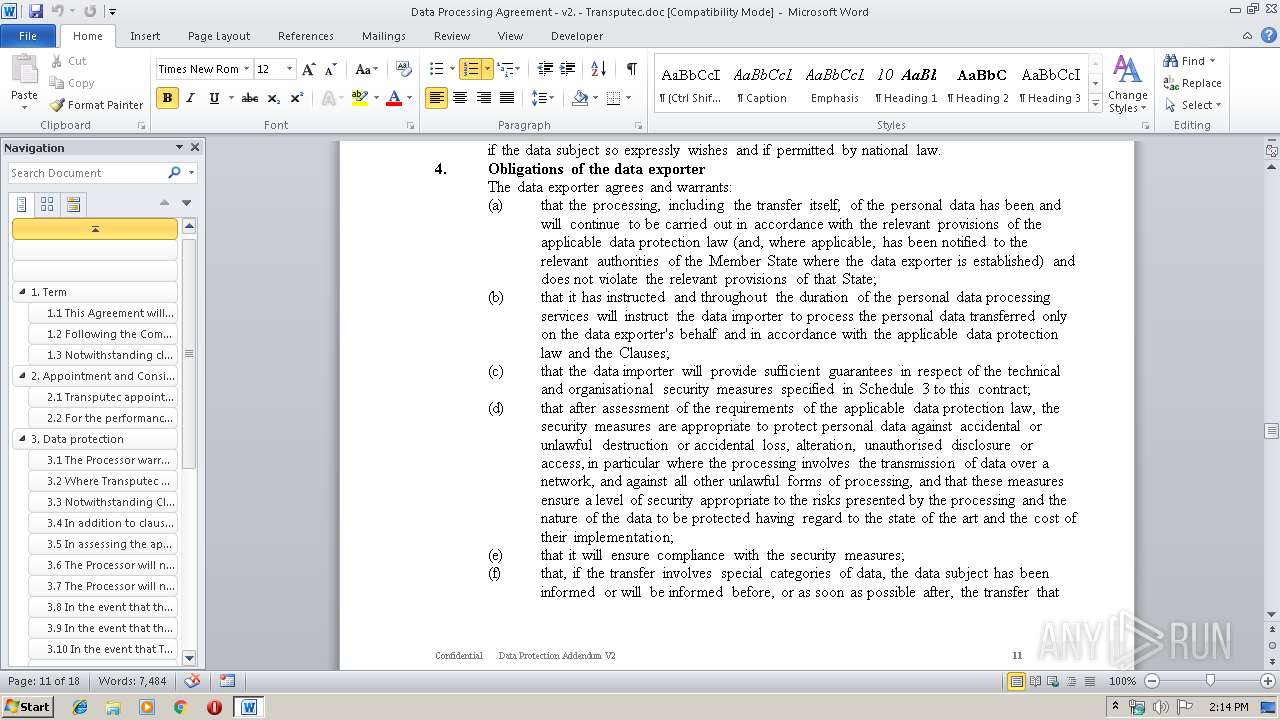Viewport: 1280px width, 720px height.
Task: Center align the paragraph
Action: click(x=460, y=98)
